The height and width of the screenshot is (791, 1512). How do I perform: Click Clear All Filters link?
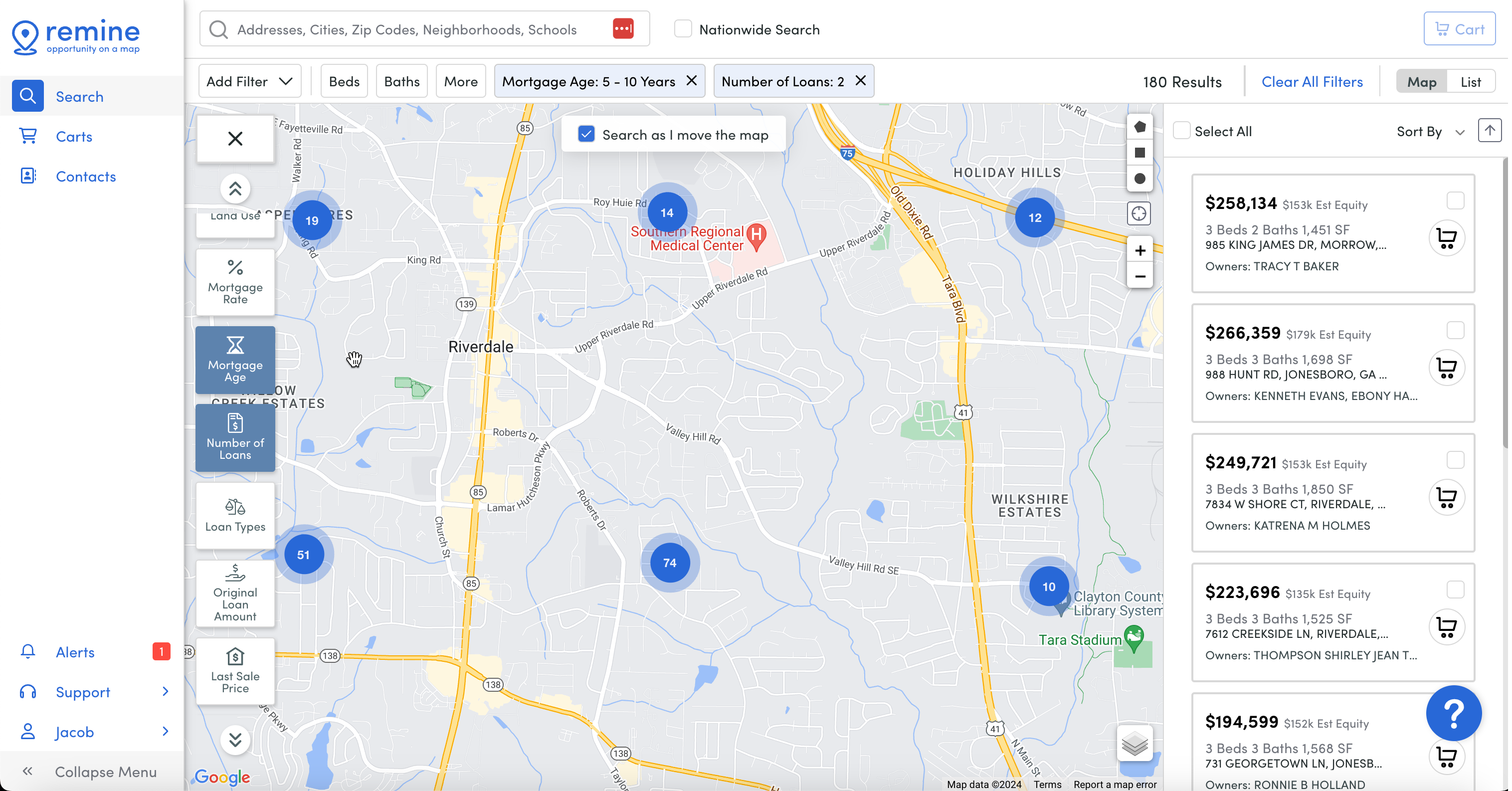point(1312,81)
